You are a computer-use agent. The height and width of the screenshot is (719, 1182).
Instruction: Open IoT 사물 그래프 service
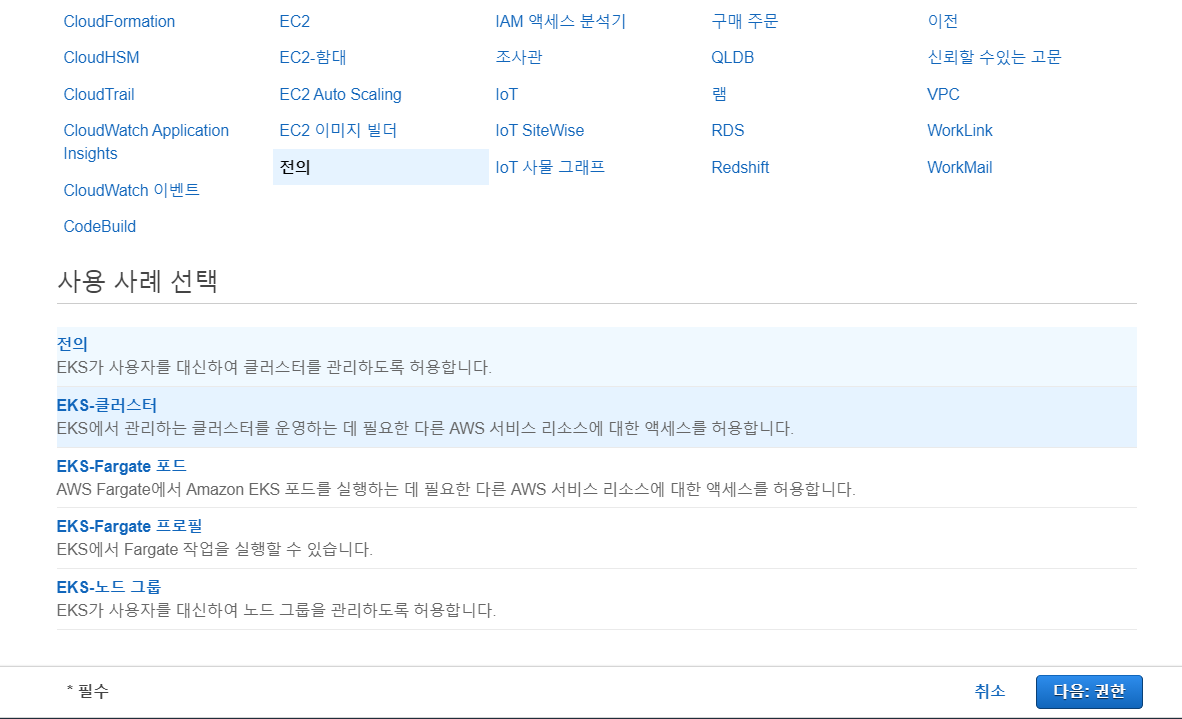click(550, 167)
